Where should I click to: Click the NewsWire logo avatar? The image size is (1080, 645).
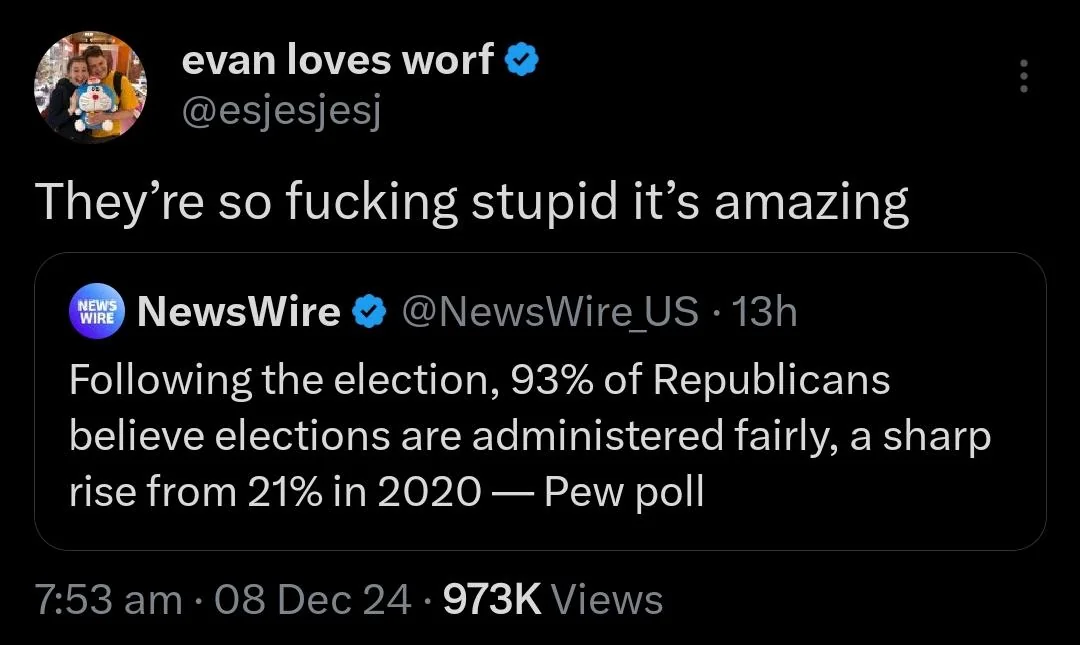97,313
